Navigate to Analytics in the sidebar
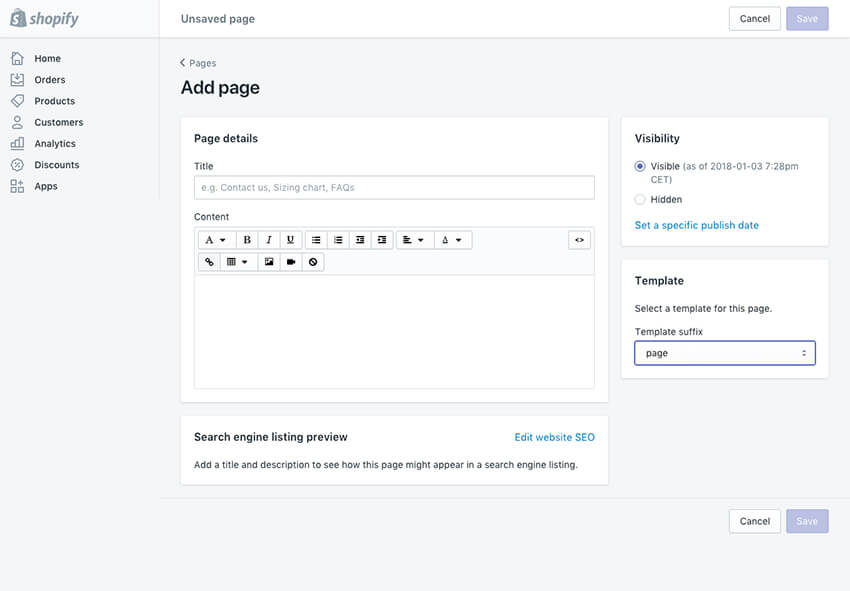Image resolution: width=850 pixels, height=591 pixels. coord(53,143)
